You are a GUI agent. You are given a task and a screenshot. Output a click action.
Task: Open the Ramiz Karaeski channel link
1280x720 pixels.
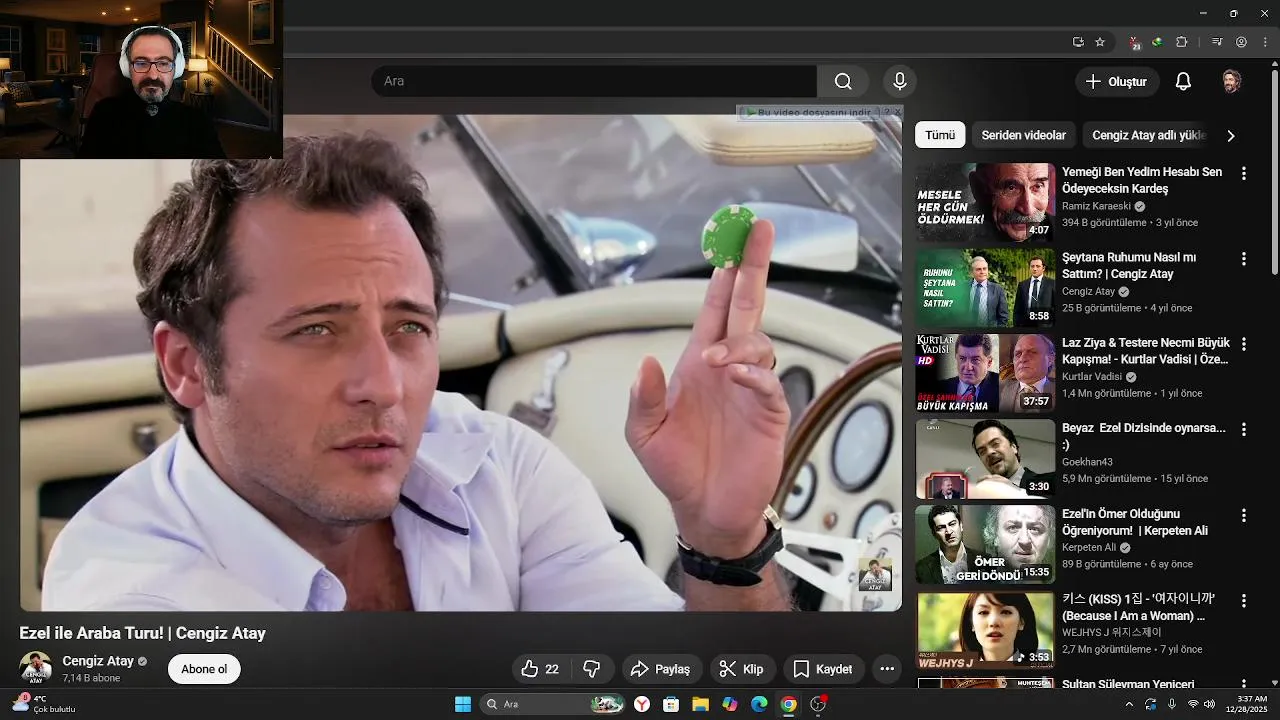coord(1098,206)
